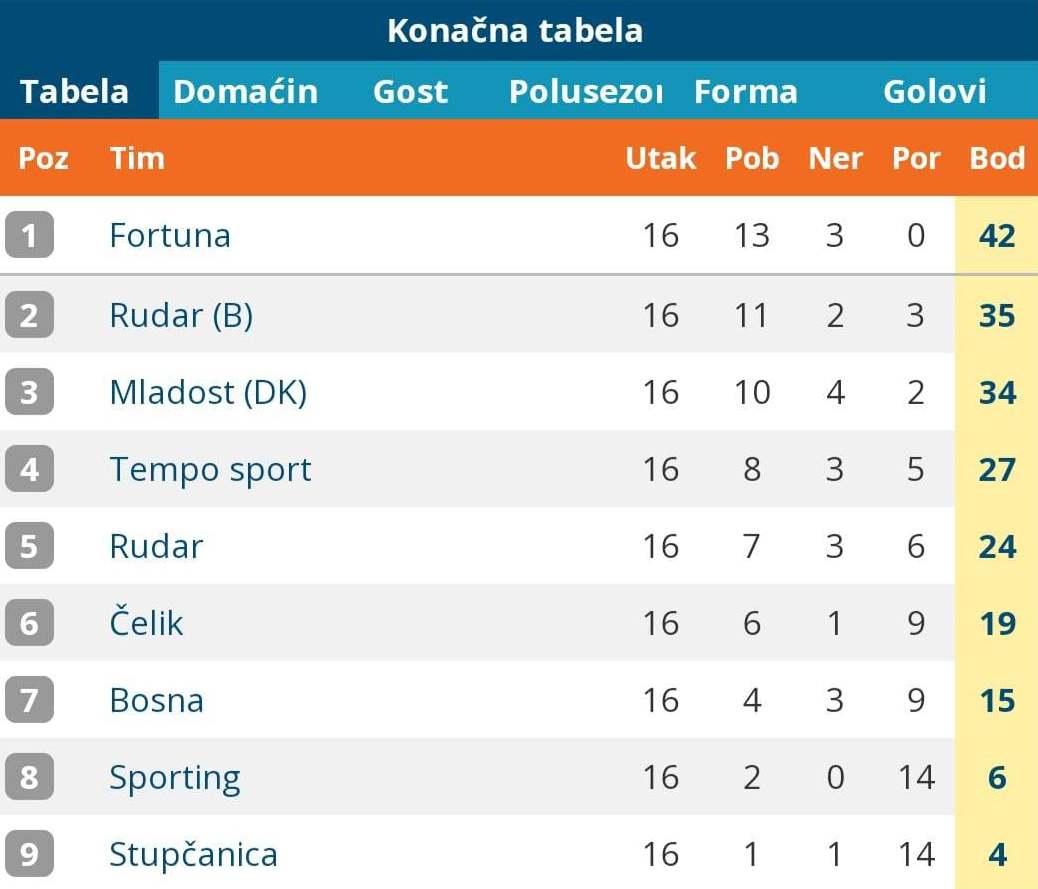This screenshot has height=889, width=1038.
Task: Open Rudar (B) team page
Action: (181, 316)
